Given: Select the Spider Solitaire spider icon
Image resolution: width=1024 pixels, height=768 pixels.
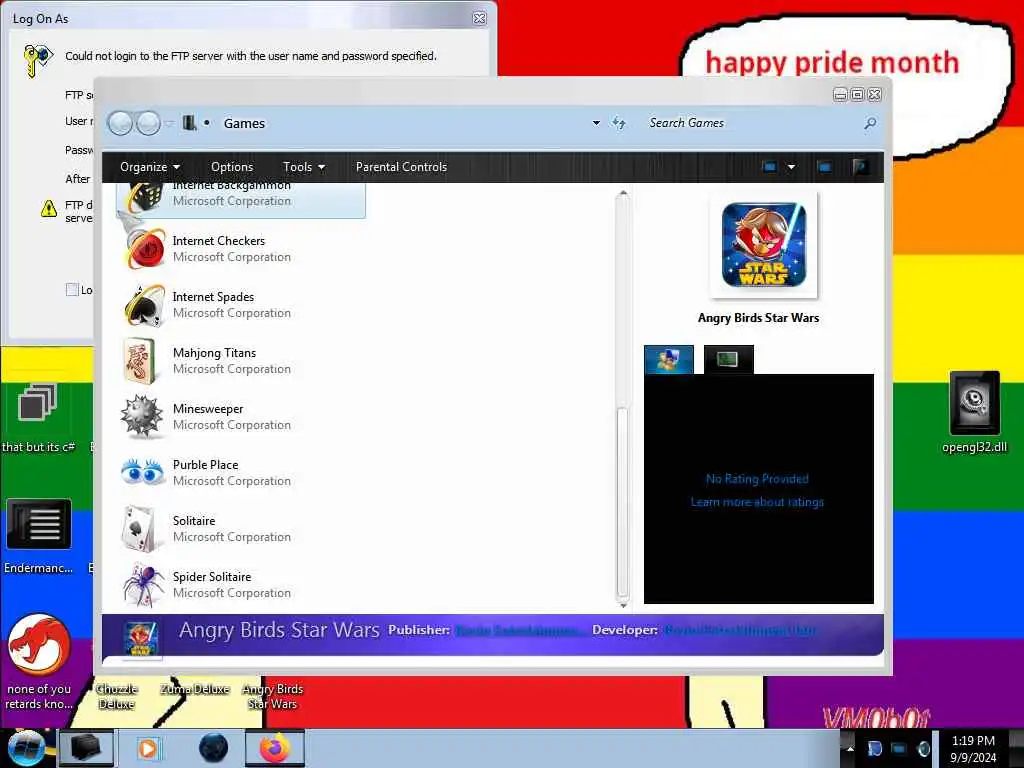Looking at the screenshot, I should click(144, 584).
